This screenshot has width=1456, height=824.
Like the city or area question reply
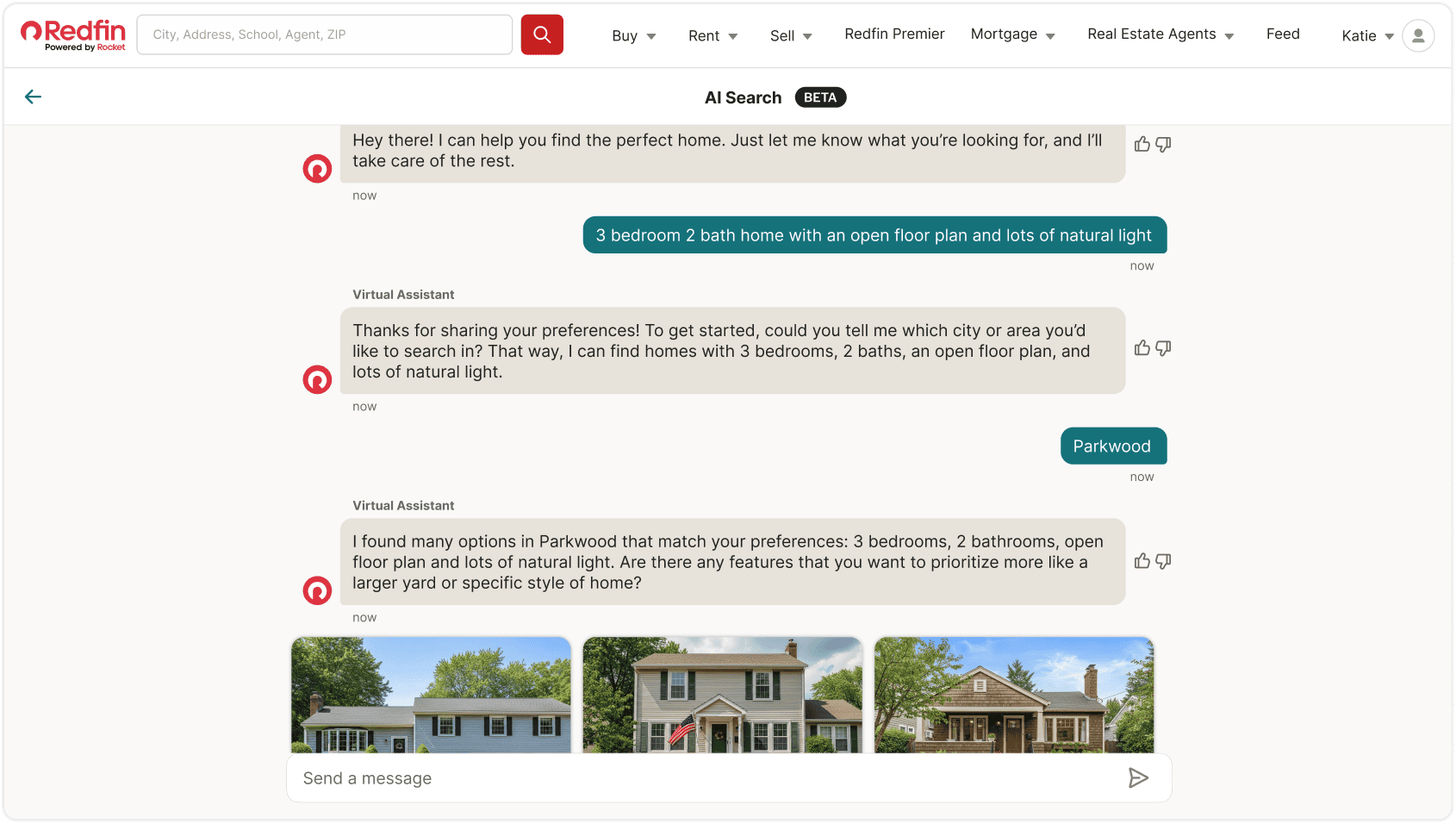coord(1142,348)
